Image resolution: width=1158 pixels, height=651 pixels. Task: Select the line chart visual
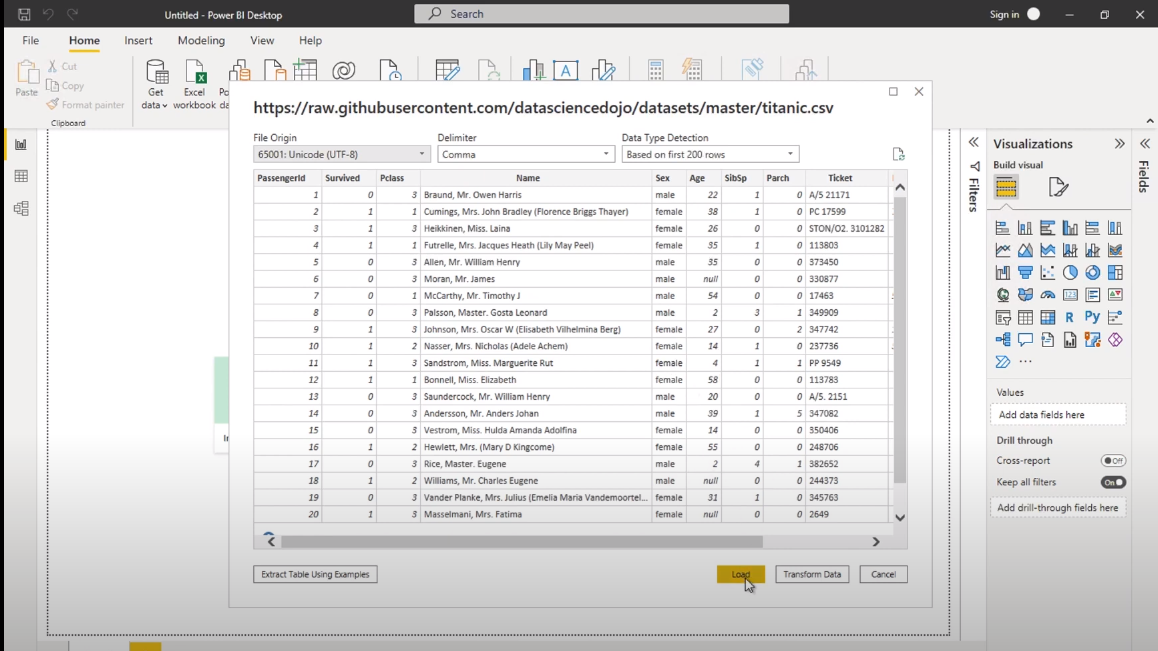(x=1002, y=250)
